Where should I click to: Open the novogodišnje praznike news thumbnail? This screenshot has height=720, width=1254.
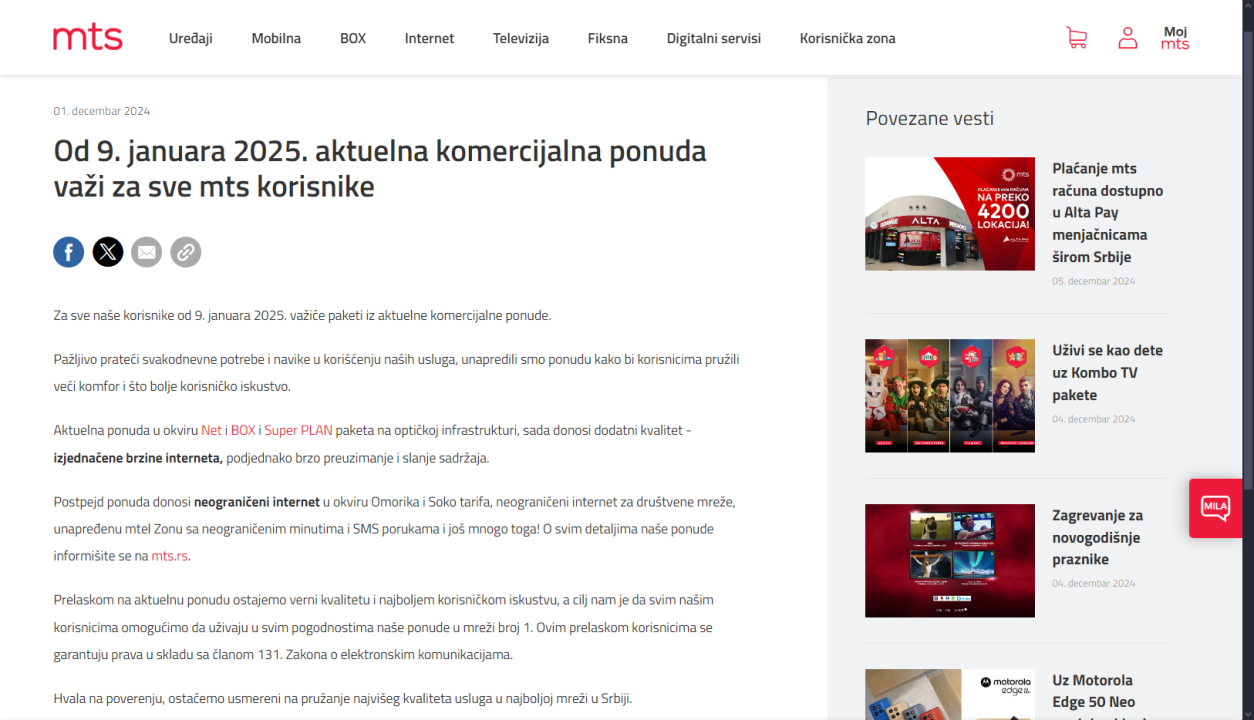(950, 561)
